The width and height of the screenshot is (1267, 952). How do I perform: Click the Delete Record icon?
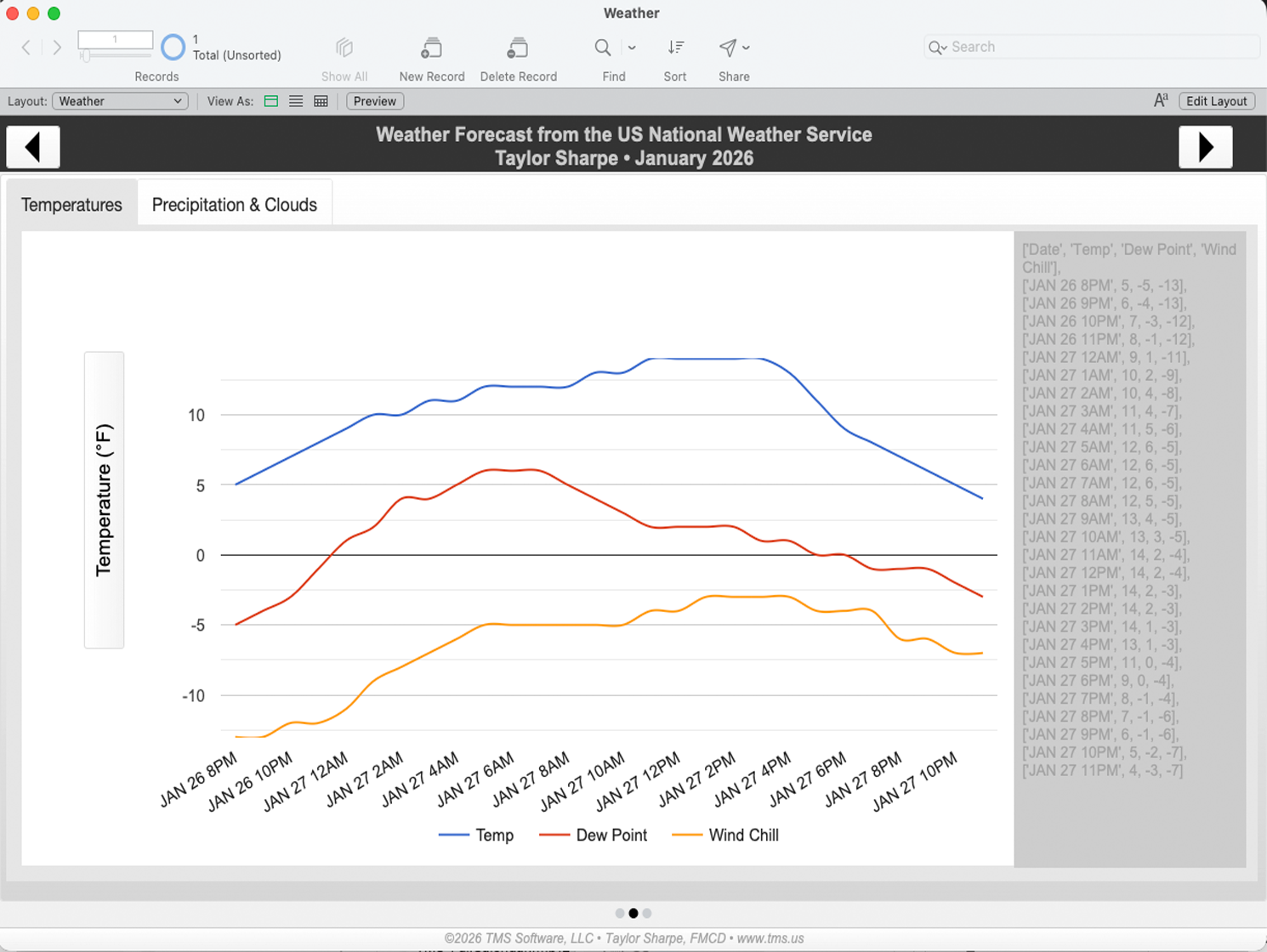[x=517, y=48]
